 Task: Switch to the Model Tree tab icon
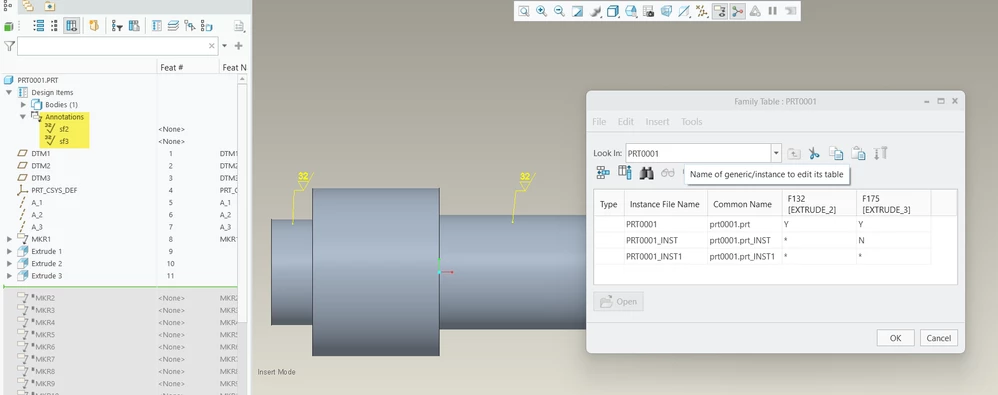pos(8,6)
